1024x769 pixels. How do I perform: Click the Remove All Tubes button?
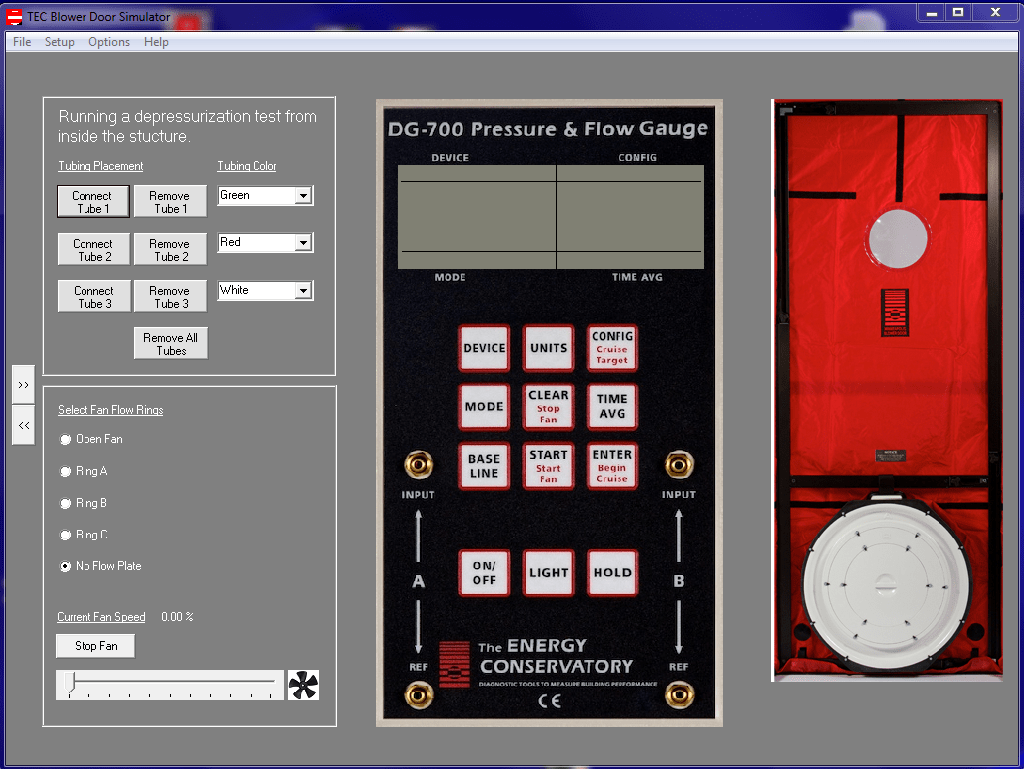point(171,344)
